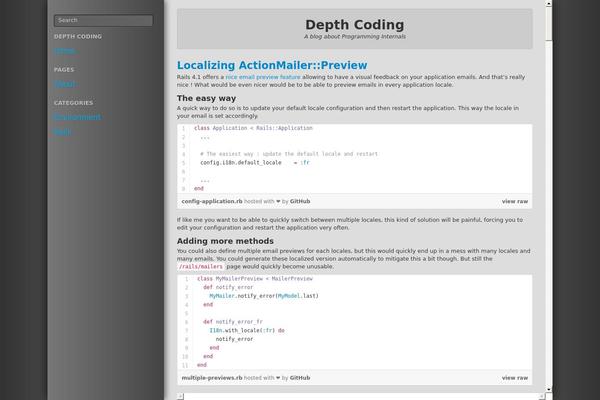Click code line 'MyMailer.notify_error(MyModel.last)'

click(x=264, y=296)
